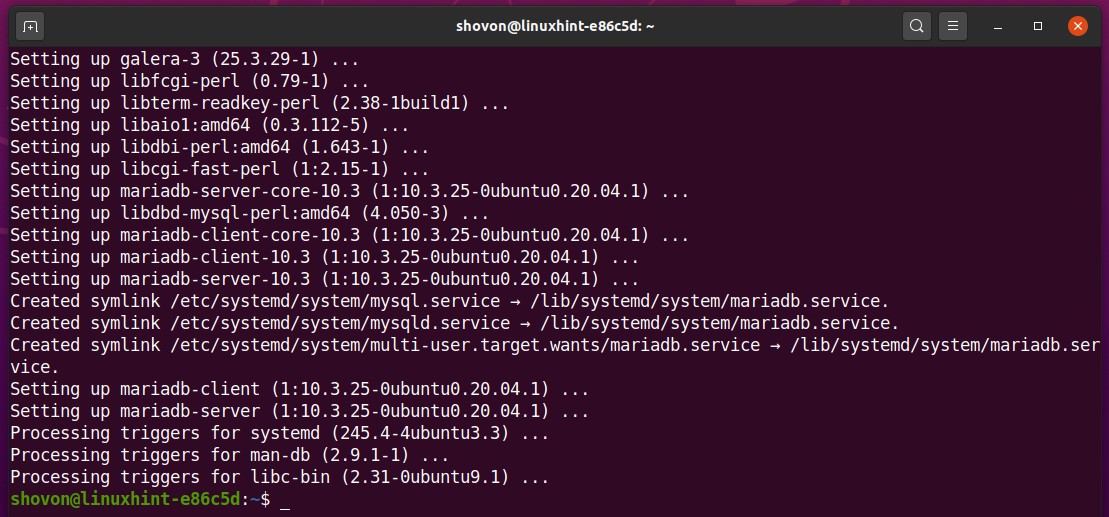Minimize the terminal window
Screen dimensions: 1109x517
(1001, 24)
